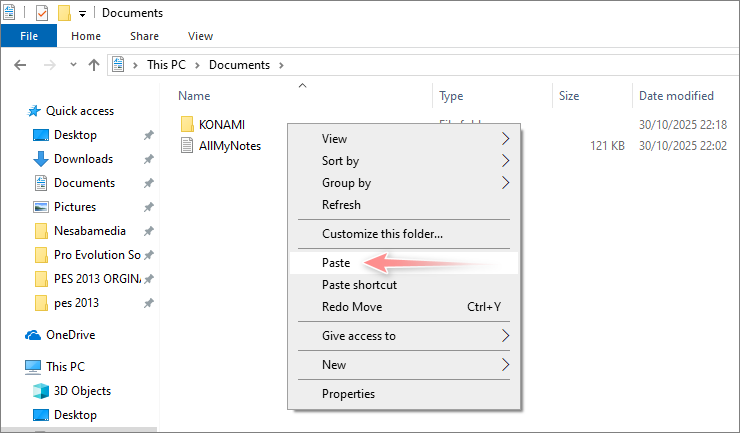Select This PC in the navigation pane

(65, 366)
